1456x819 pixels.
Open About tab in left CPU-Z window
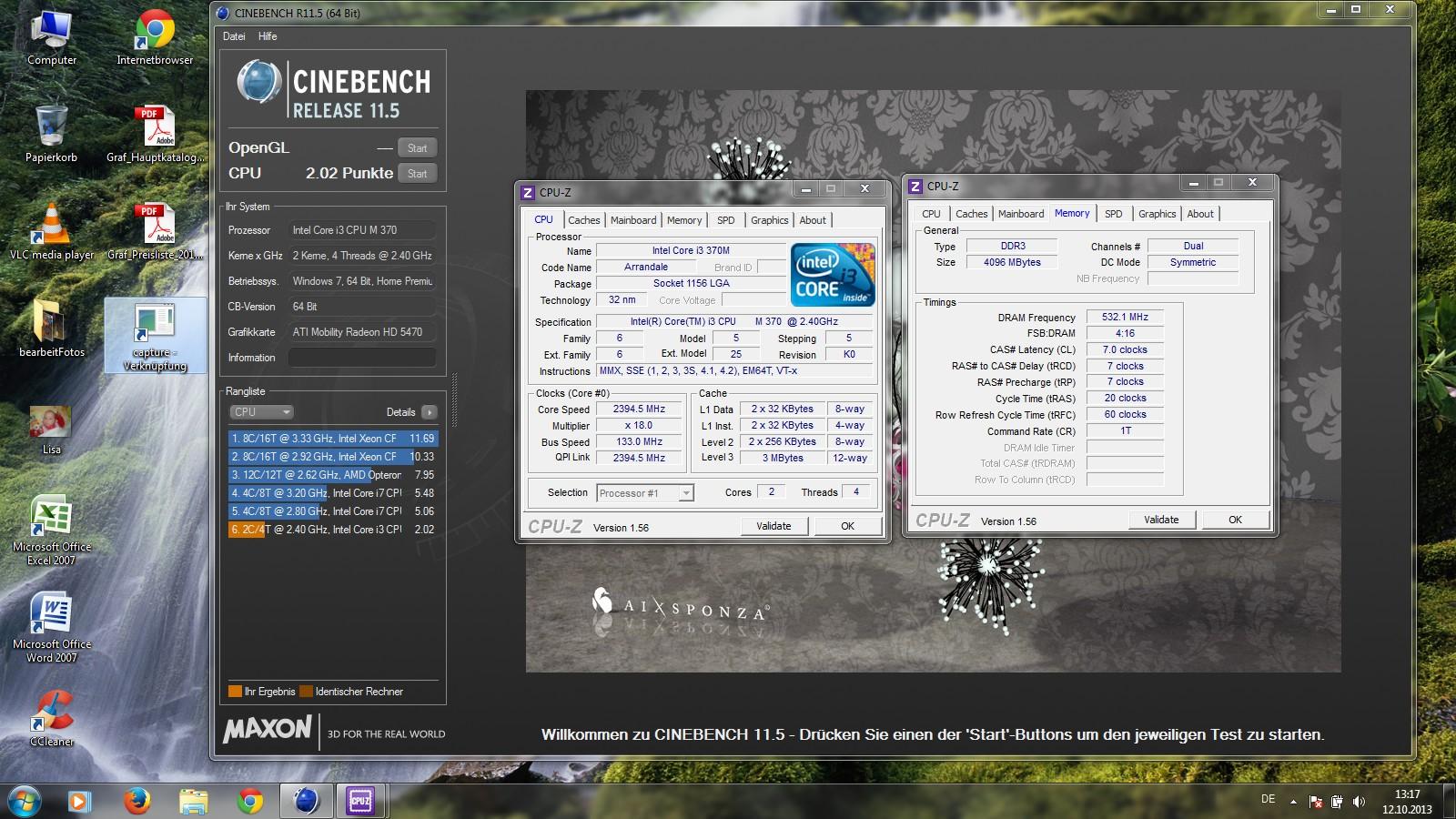pyautogui.click(x=813, y=220)
